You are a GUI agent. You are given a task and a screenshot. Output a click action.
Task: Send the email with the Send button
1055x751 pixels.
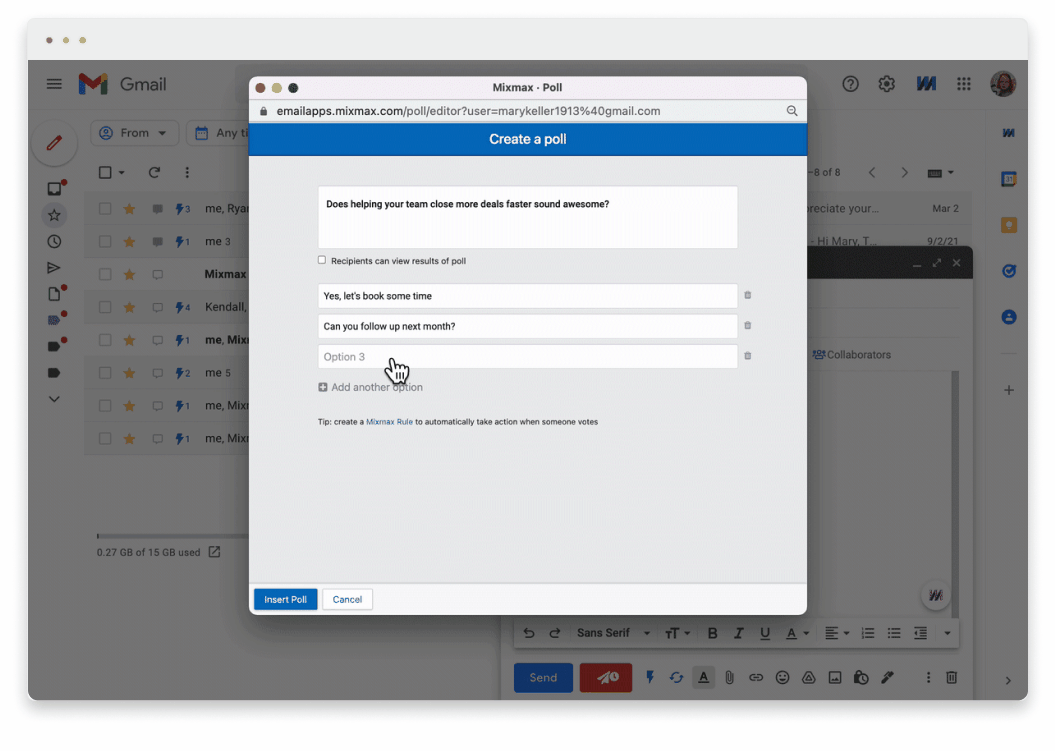pyautogui.click(x=543, y=678)
